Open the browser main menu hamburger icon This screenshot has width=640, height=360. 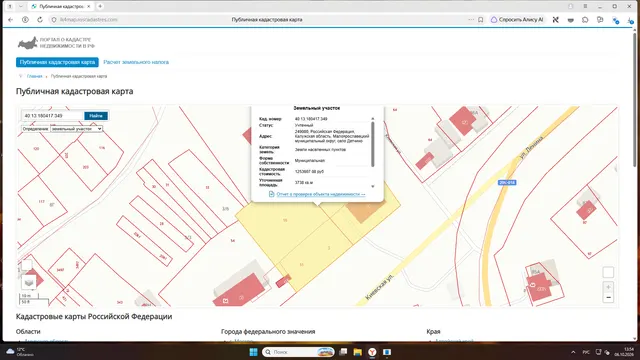click(585, 6)
